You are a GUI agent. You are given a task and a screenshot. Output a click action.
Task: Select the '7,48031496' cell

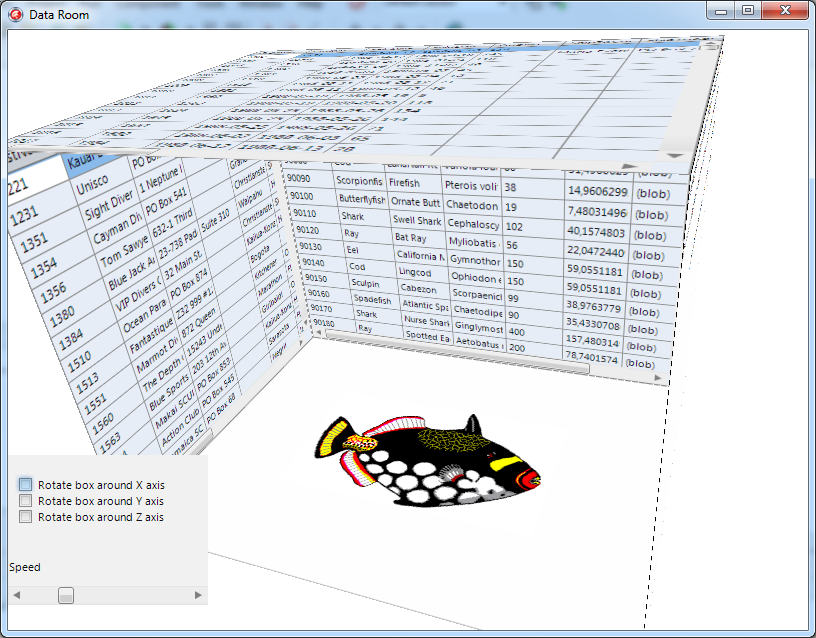coord(597,212)
